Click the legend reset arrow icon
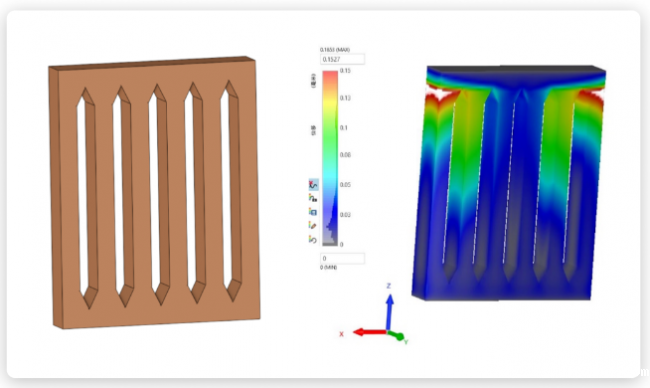The height and width of the screenshot is (388, 650). [x=313, y=239]
